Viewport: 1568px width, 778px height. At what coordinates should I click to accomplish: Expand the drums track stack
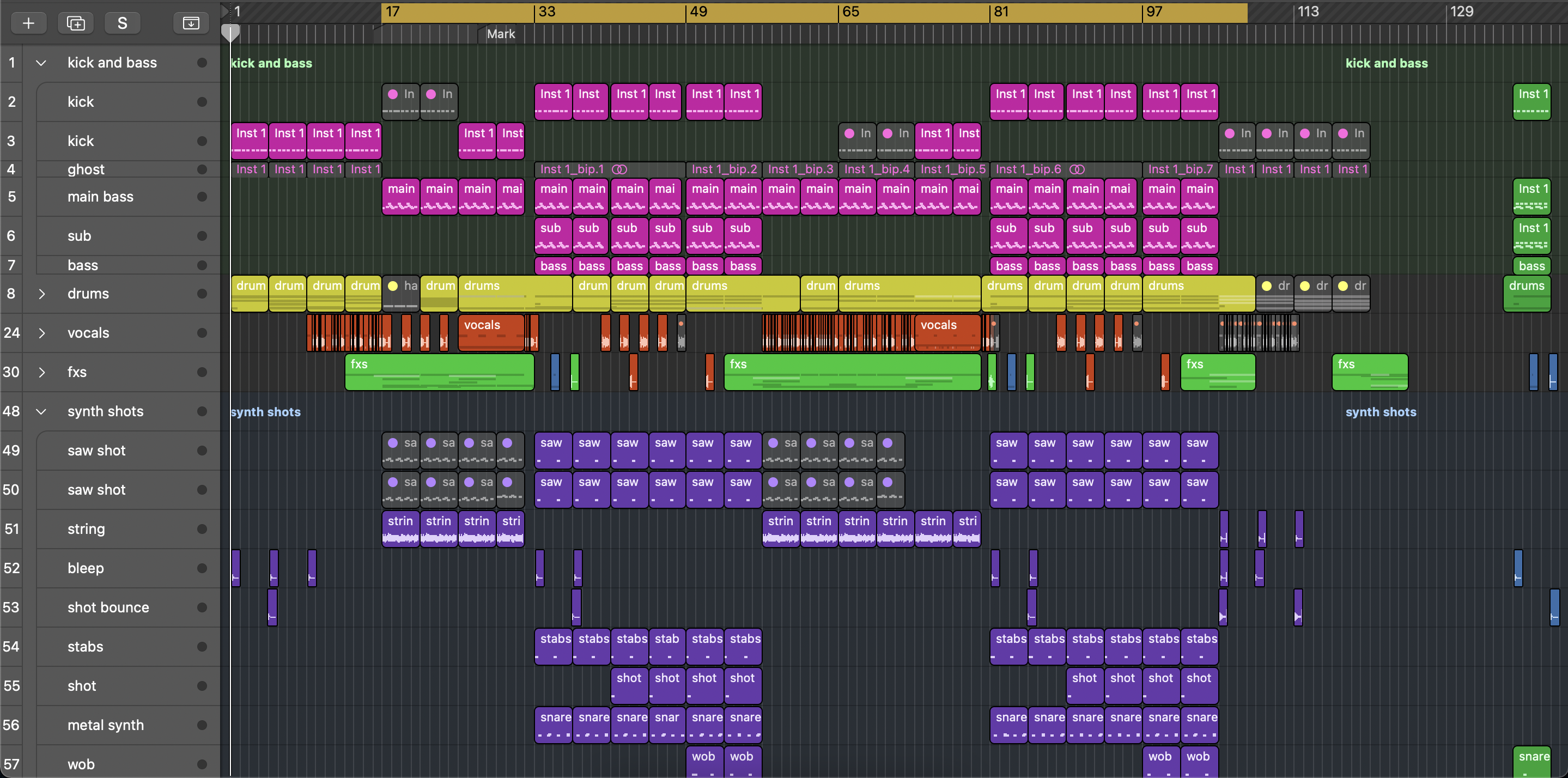point(41,294)
